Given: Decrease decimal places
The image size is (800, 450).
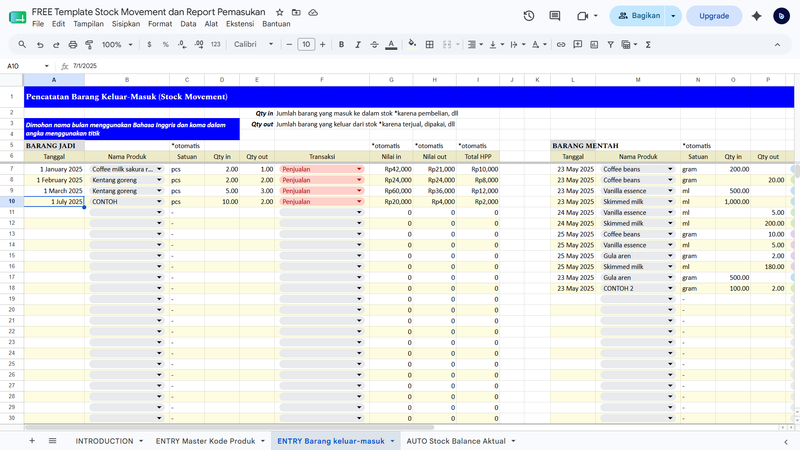Looking at the screenshot, I should pos(182,45).
